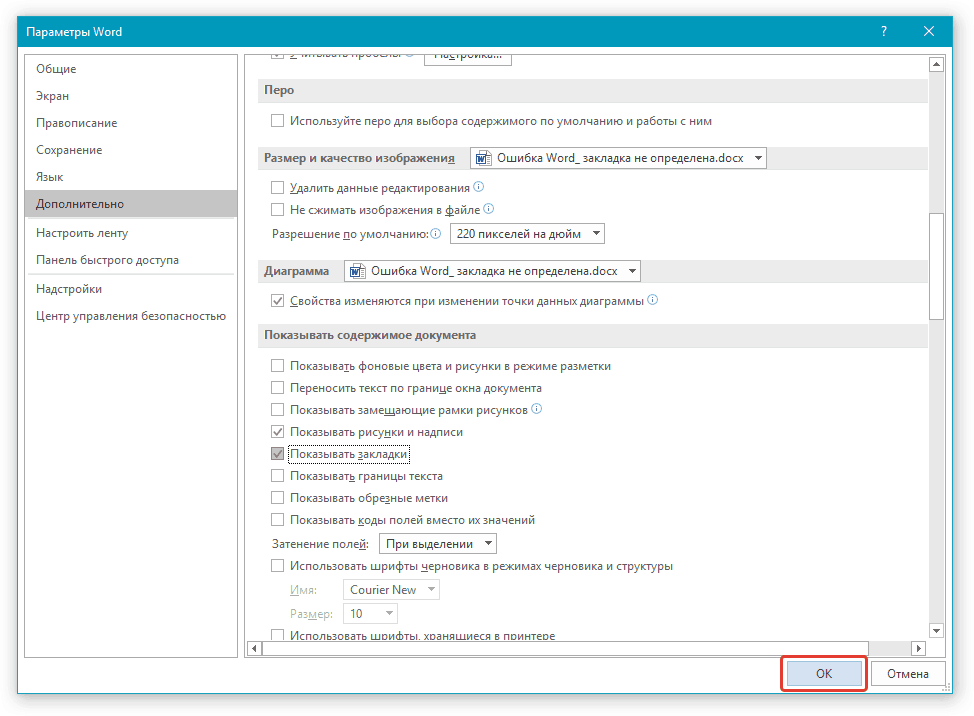The image size is (974, 716).
Task: Enable 'Показывать границы текста' checkbox
Action: pos(278,476)
